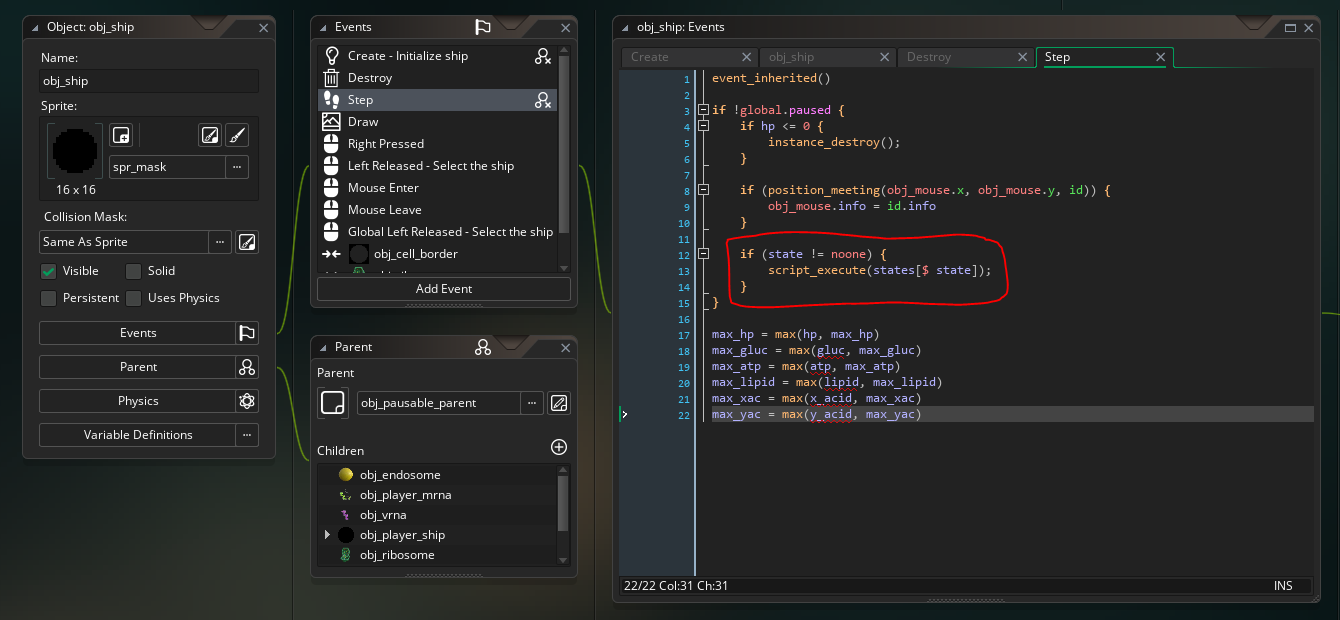This screenshot has height=620, width=1340.
Task: Open the Events button in the object panel
Action: (138, 333)
